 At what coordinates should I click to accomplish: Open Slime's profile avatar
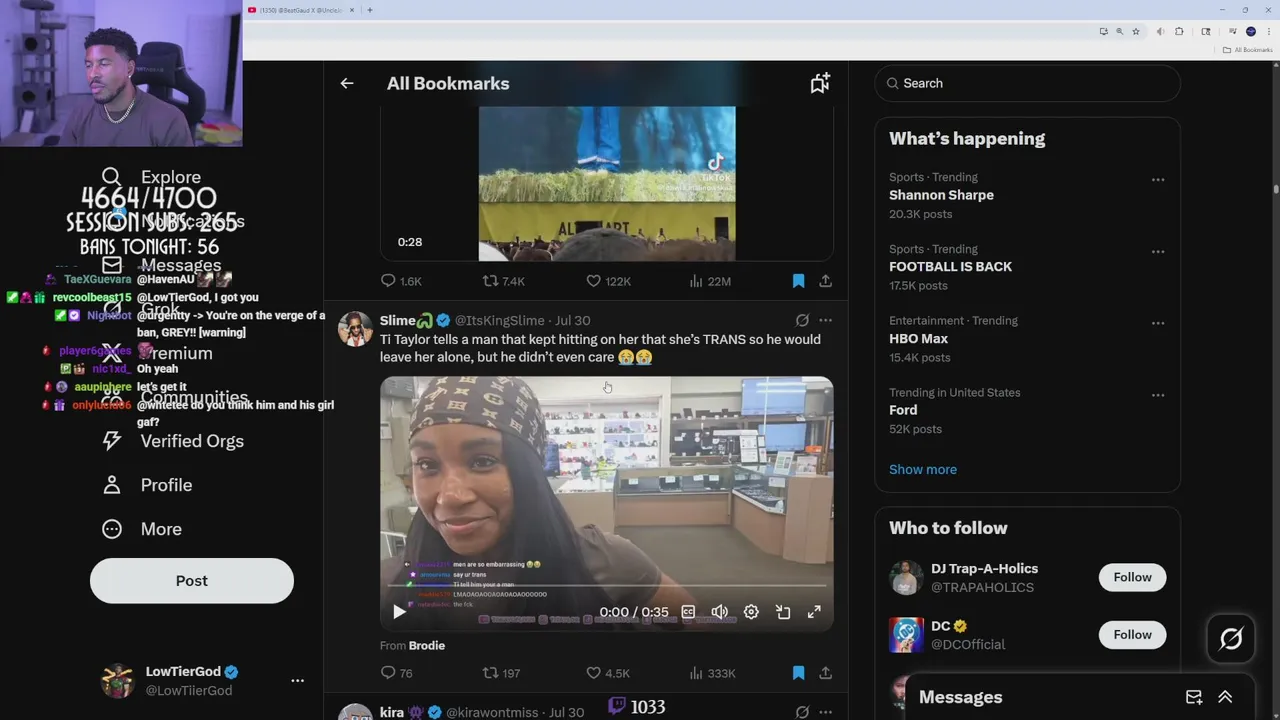coord(355,329)
